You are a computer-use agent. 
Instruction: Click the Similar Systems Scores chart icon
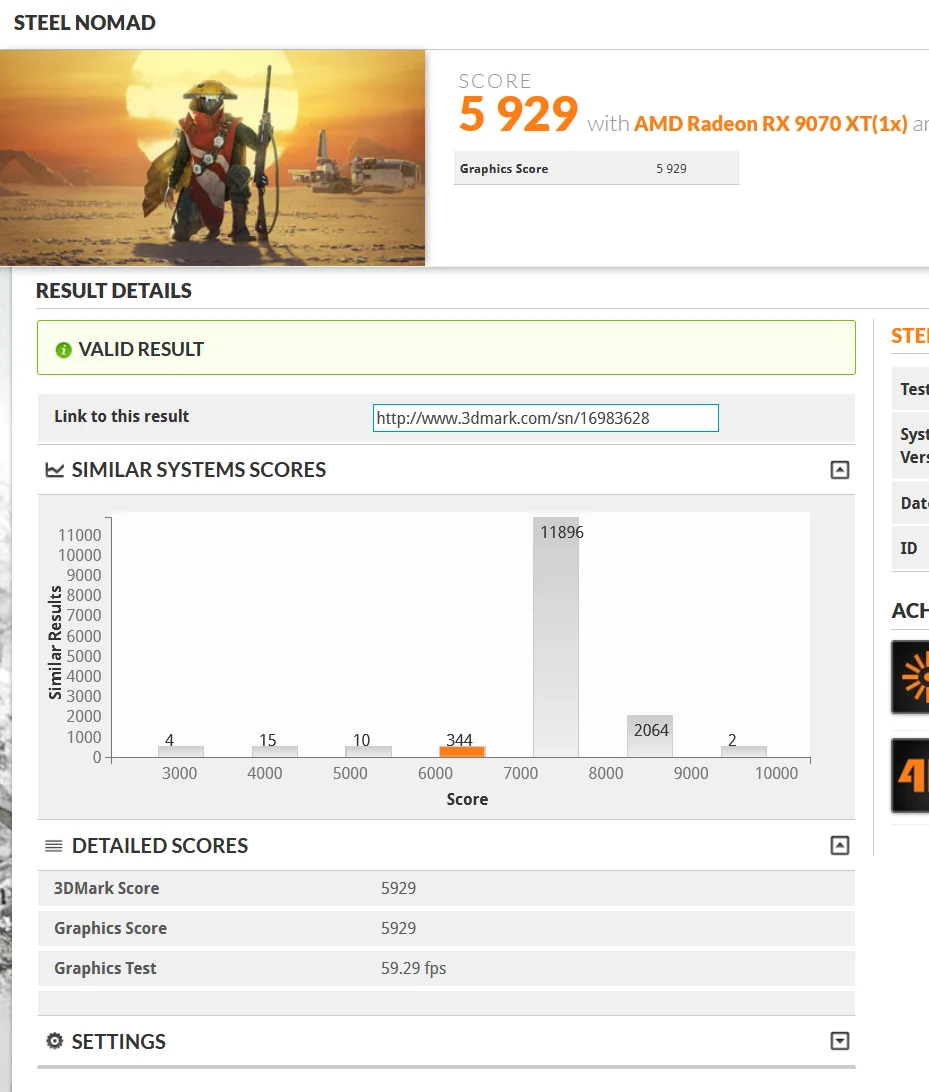tap(54, 470)
